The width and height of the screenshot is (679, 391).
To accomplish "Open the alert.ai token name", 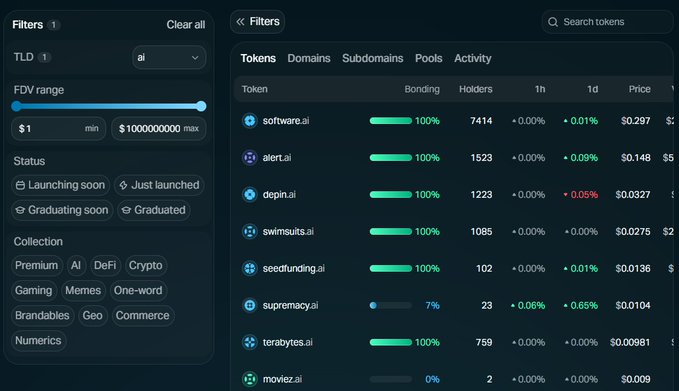I will (277, 158).
